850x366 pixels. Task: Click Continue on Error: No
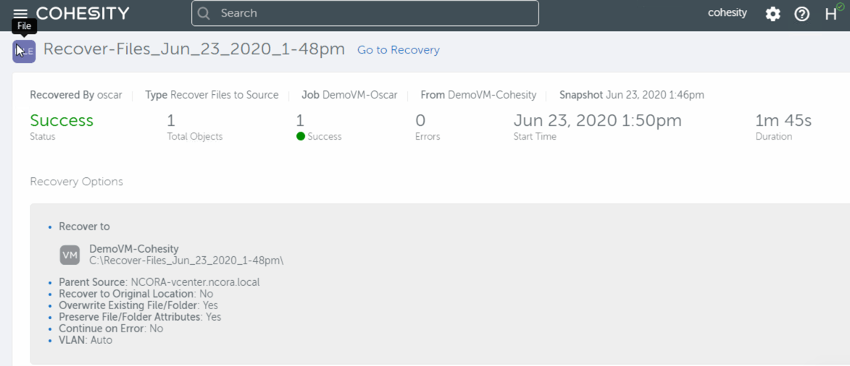click(111, 329)
